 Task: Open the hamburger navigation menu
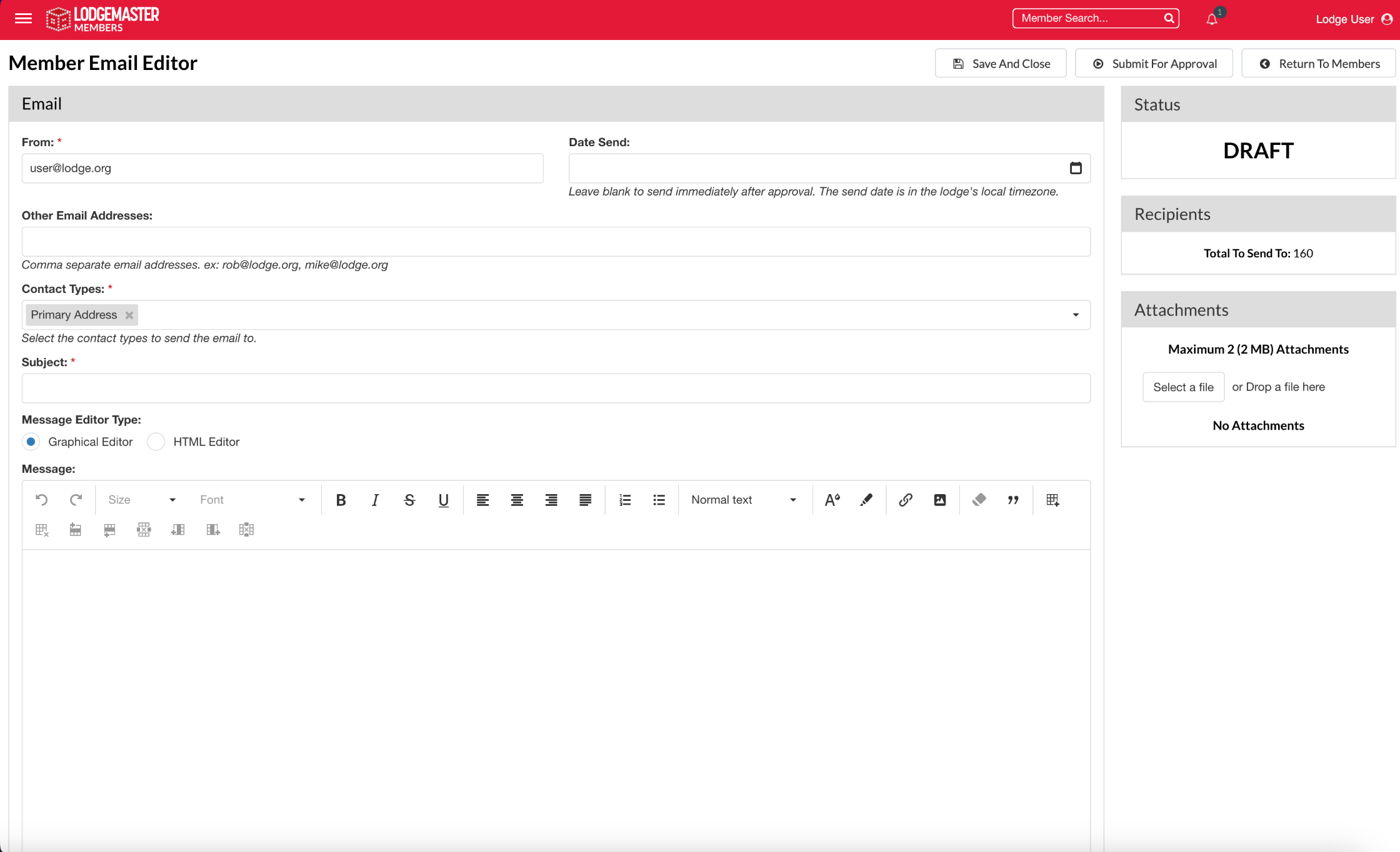point(23,19)
